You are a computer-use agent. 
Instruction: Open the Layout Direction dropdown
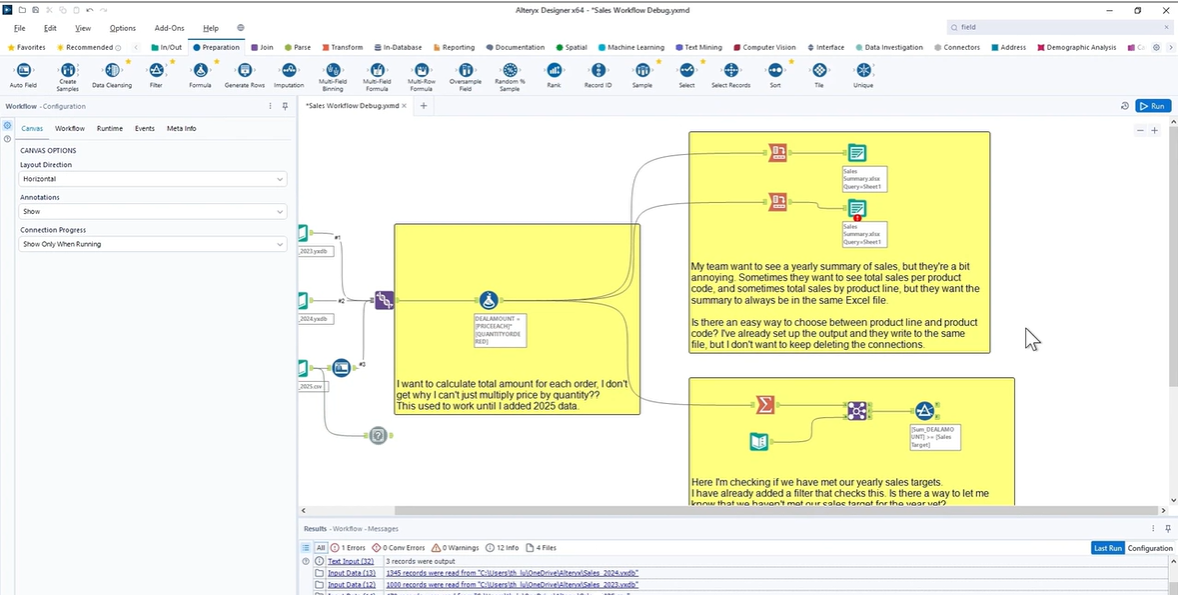coord(153,180)
